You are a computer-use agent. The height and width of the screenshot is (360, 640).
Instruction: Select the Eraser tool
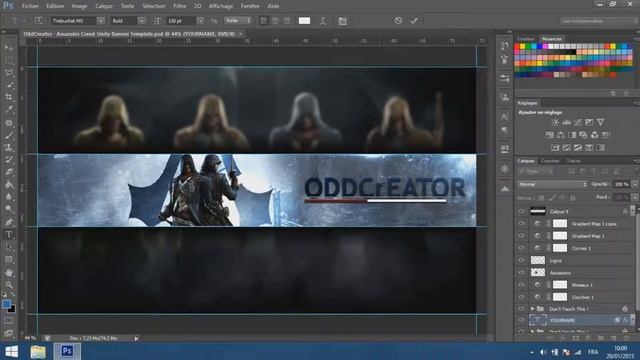(x=9, y=172)
